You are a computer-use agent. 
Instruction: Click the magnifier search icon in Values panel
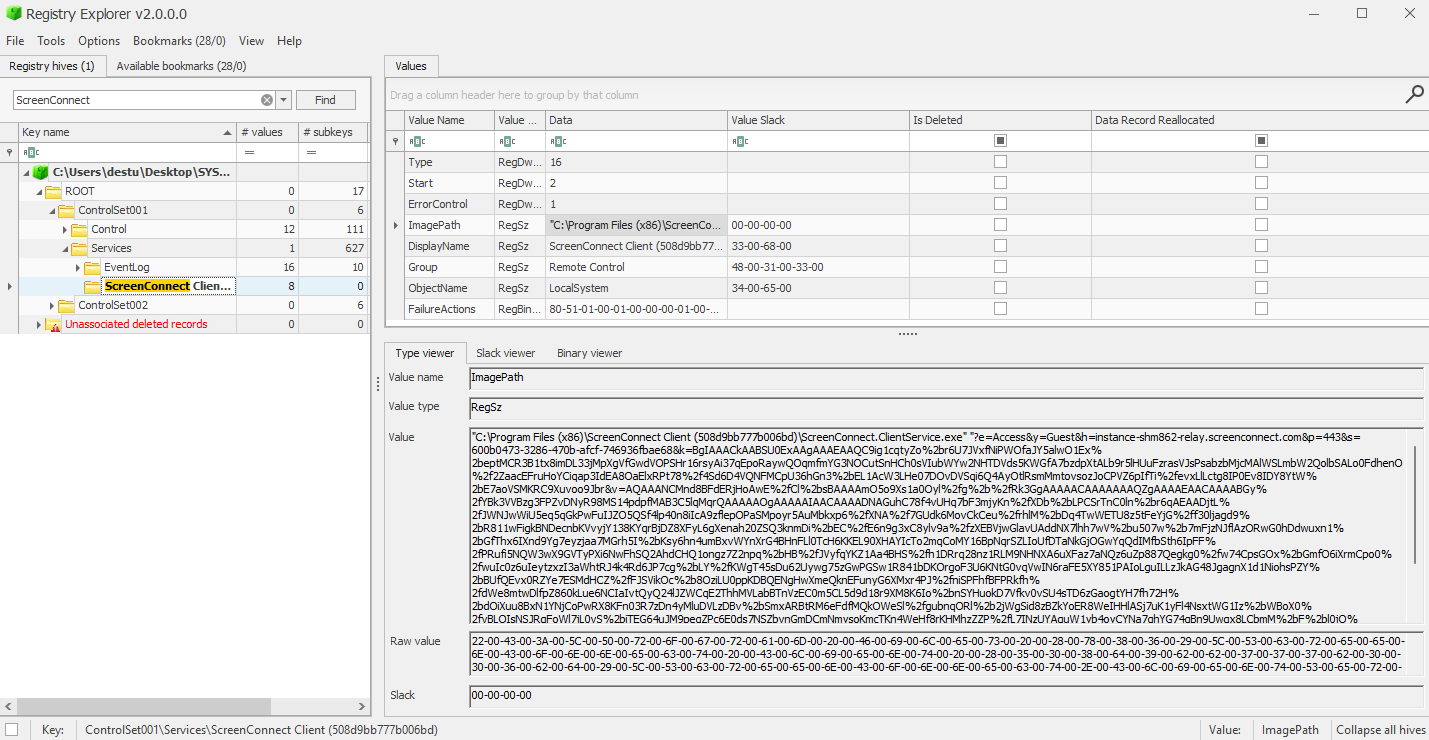1414,95
